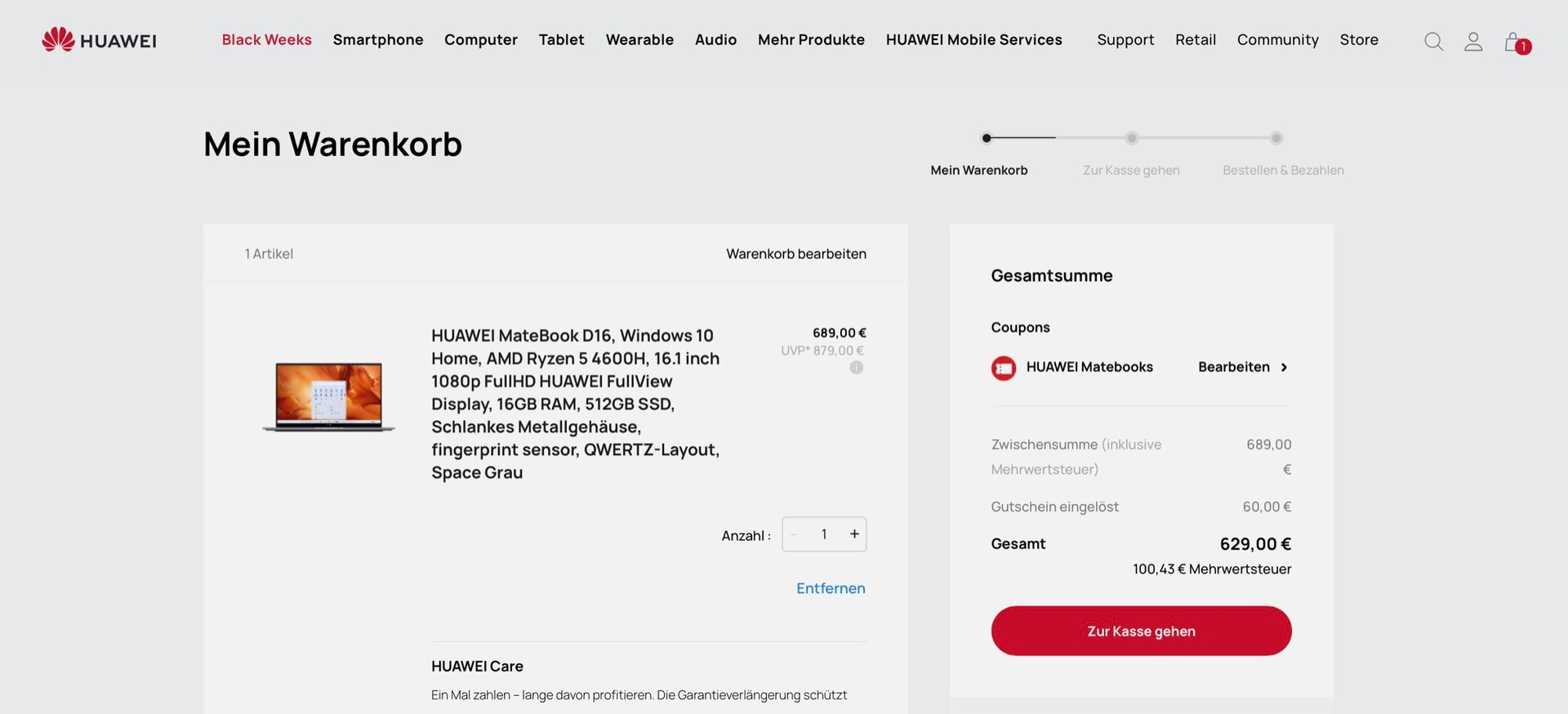Click the Gutschein eingelöst 60,00 € value
1568x714 pixels.
1267,507
